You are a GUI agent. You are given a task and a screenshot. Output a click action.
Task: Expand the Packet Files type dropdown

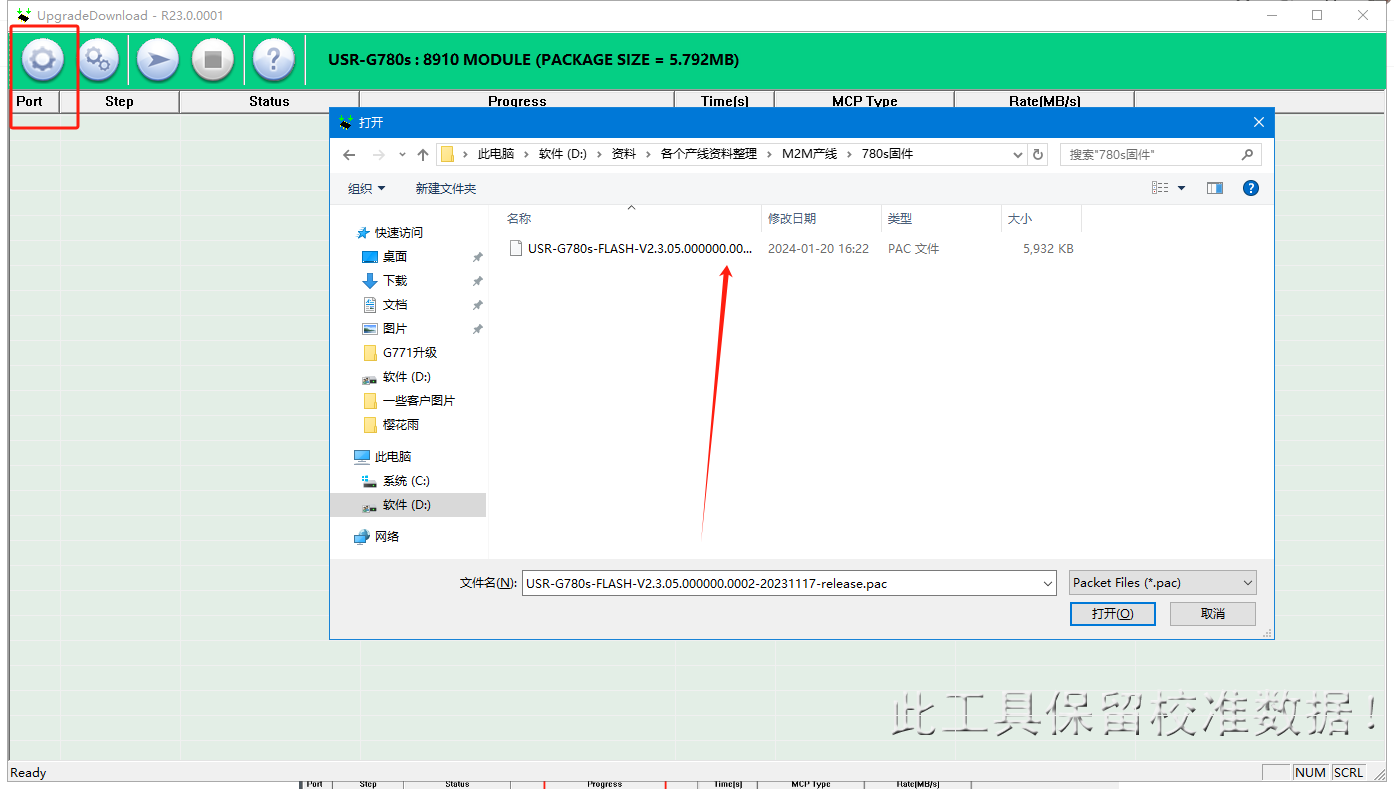(x=1247, y=583)
